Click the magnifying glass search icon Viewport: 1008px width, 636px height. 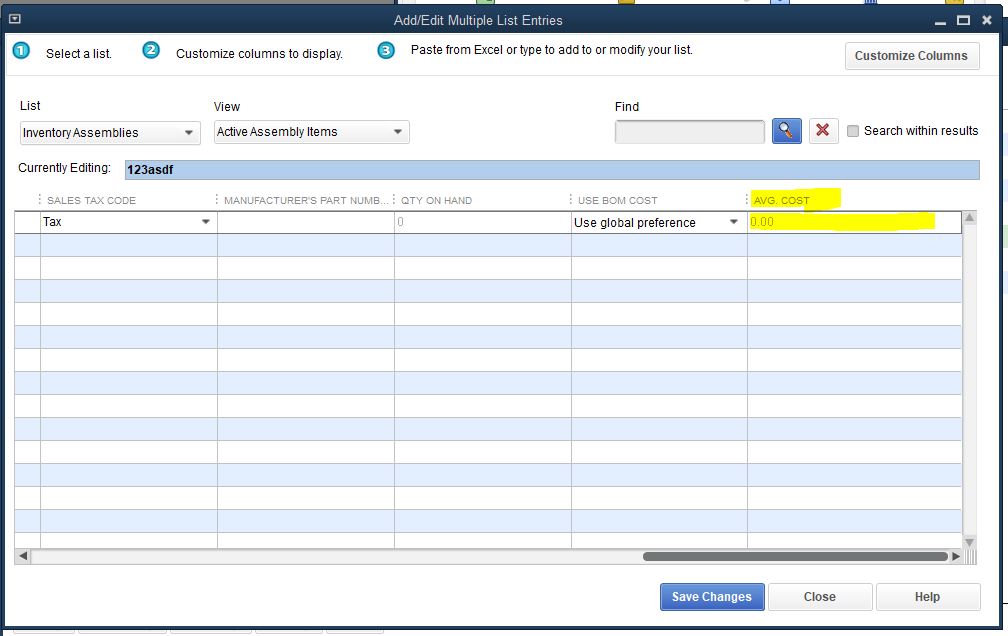click(787, 131)
